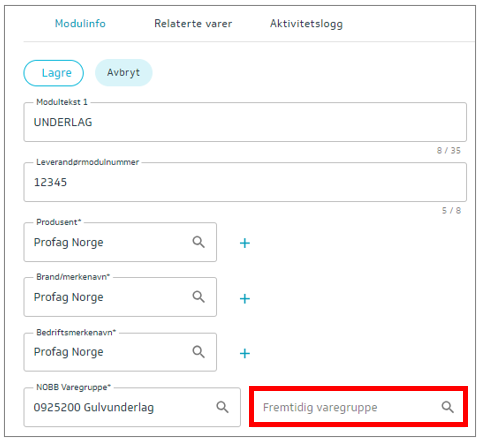Open Brand/merkenavn search magnifier
The height and width of the screenshot is (438, 478).
[198, 296]
